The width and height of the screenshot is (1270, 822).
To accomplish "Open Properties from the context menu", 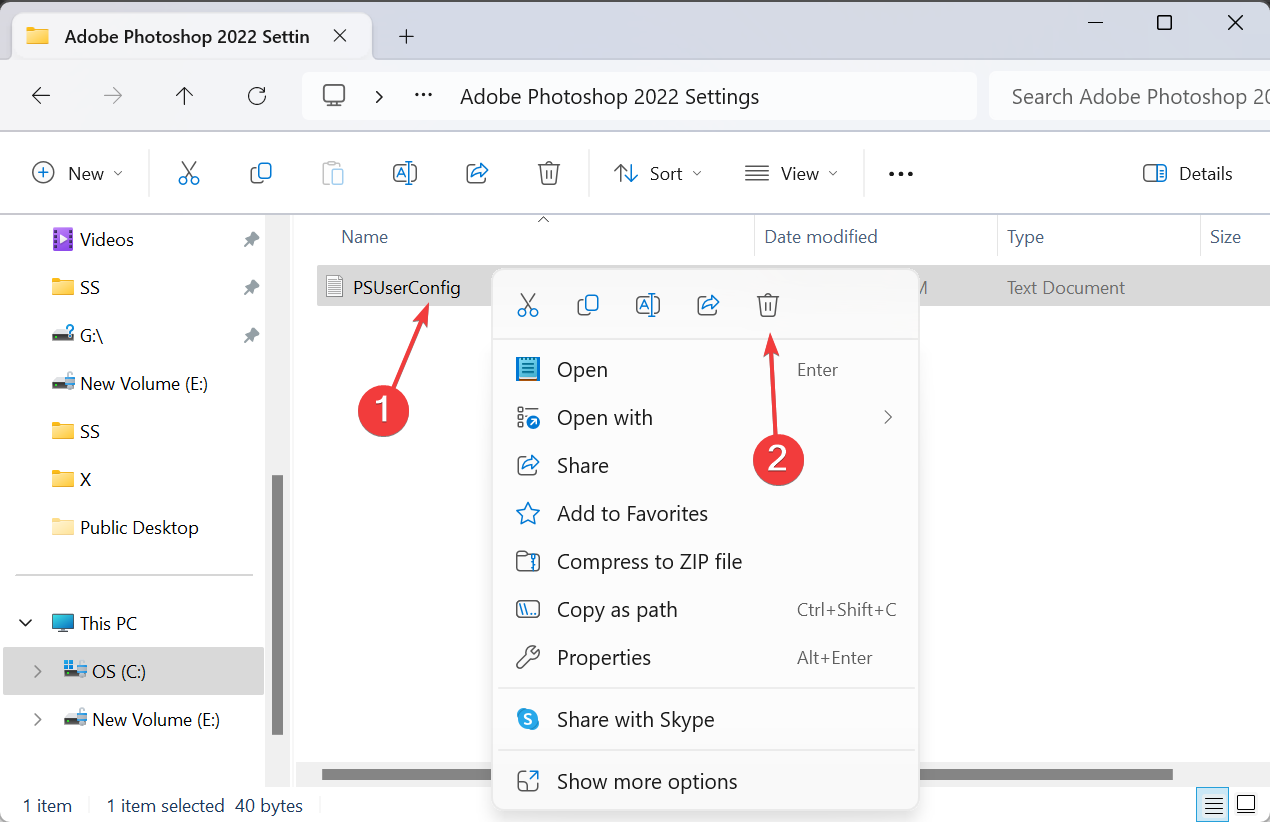I will coord(706,658).
